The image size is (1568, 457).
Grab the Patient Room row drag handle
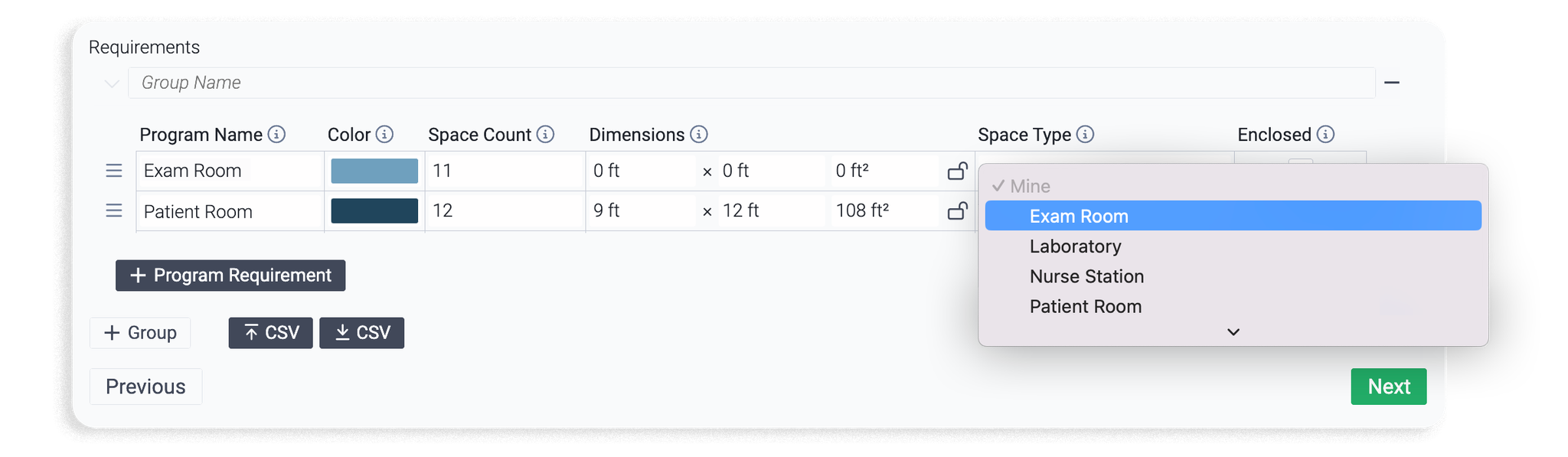[x=114, y=211]
